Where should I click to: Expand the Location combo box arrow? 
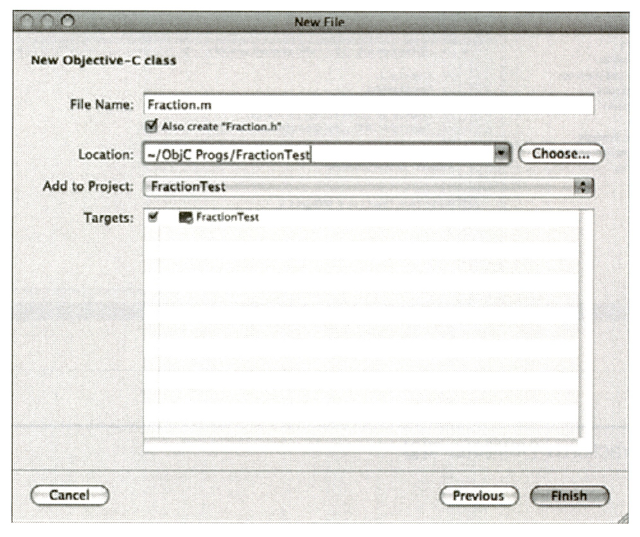pos(502,154)
